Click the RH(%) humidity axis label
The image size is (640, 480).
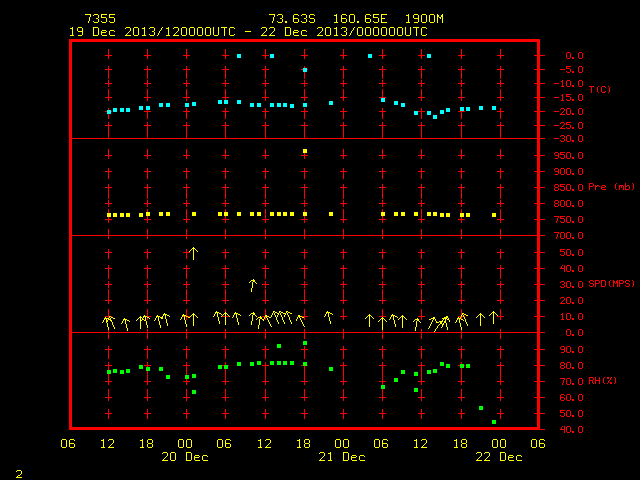602,381
